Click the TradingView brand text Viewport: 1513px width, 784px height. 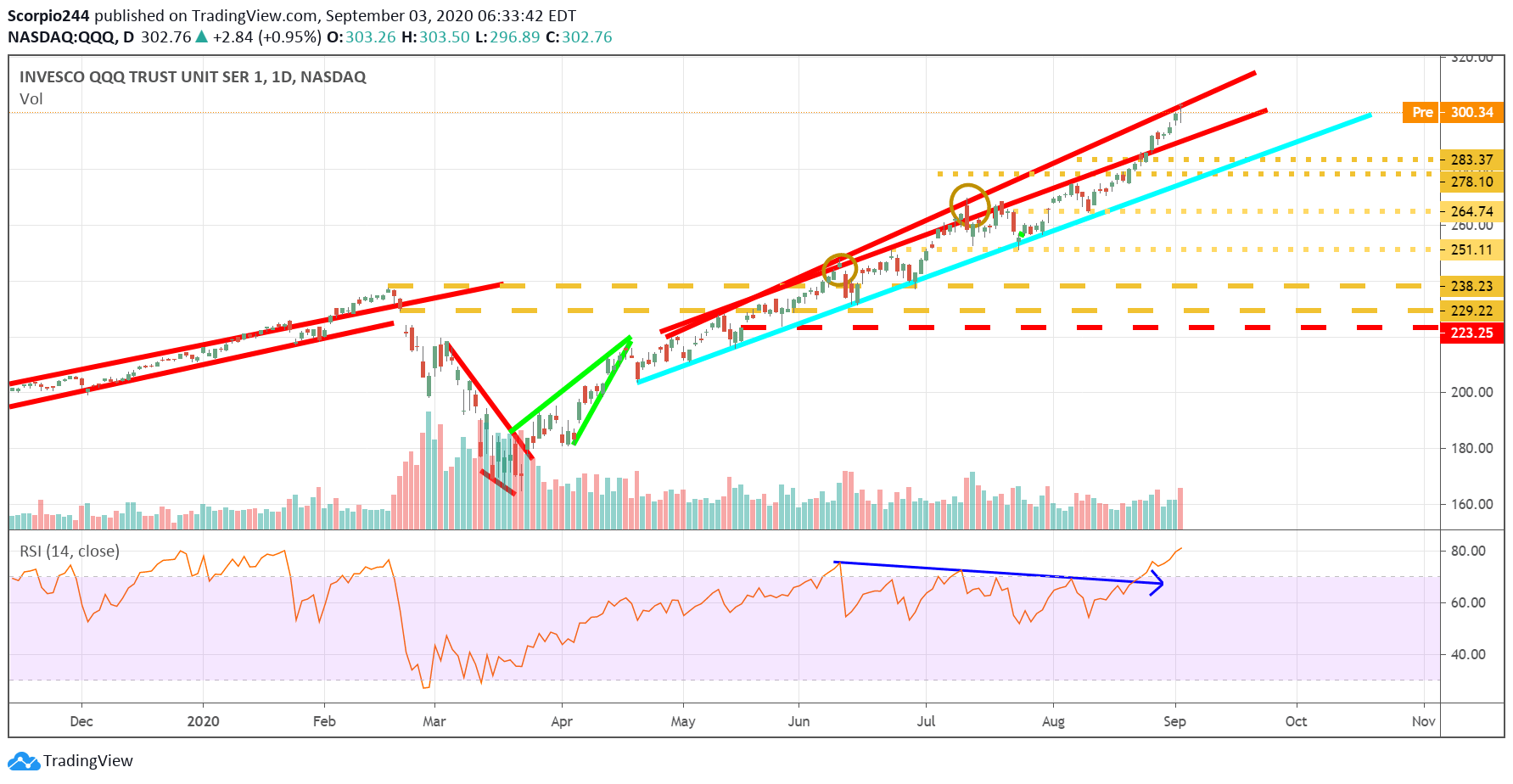[88, 761]
